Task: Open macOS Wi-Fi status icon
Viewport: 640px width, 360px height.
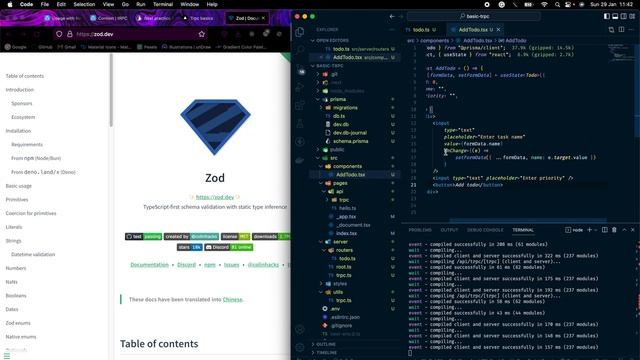Action: click(544, 4)
